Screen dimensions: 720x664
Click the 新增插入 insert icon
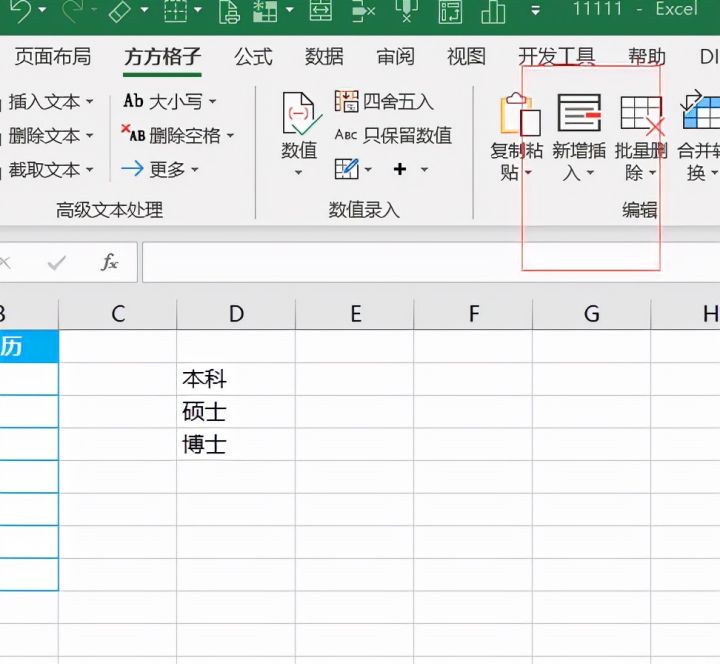[579, 113]
